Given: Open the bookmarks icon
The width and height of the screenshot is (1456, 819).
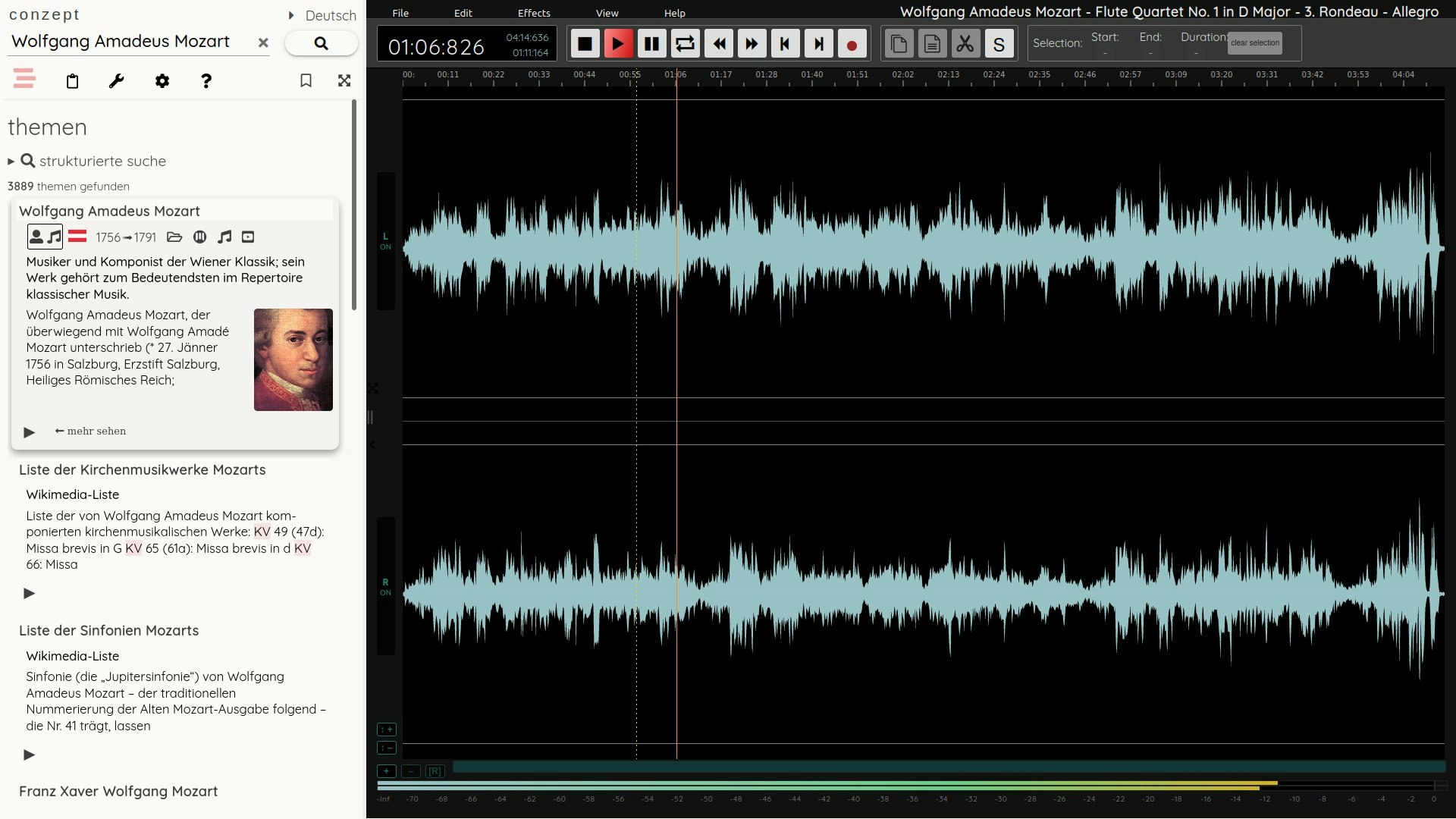Looking at the screenshot, I should click(x=306, y=80).
